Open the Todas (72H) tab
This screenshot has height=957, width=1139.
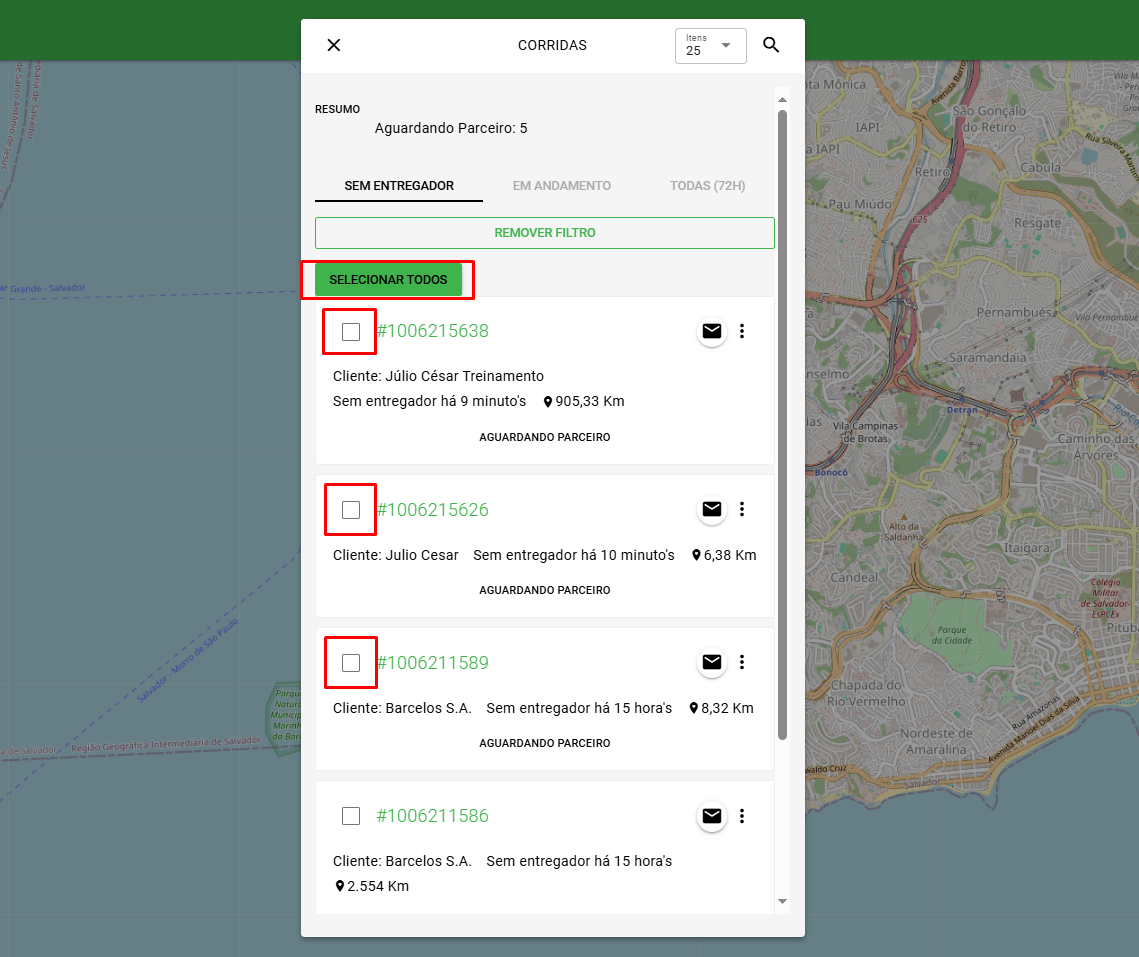click(708, 186)
